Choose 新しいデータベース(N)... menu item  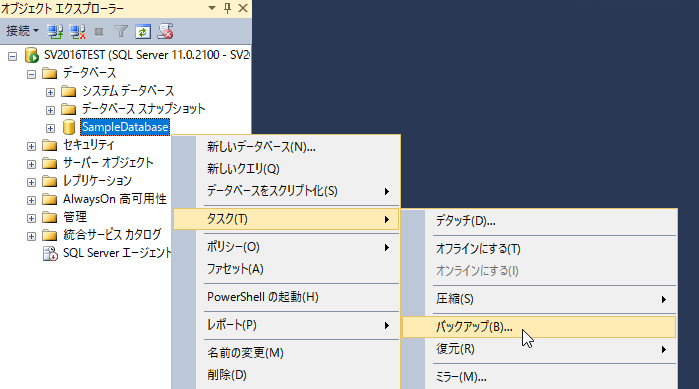pos(286,147)
